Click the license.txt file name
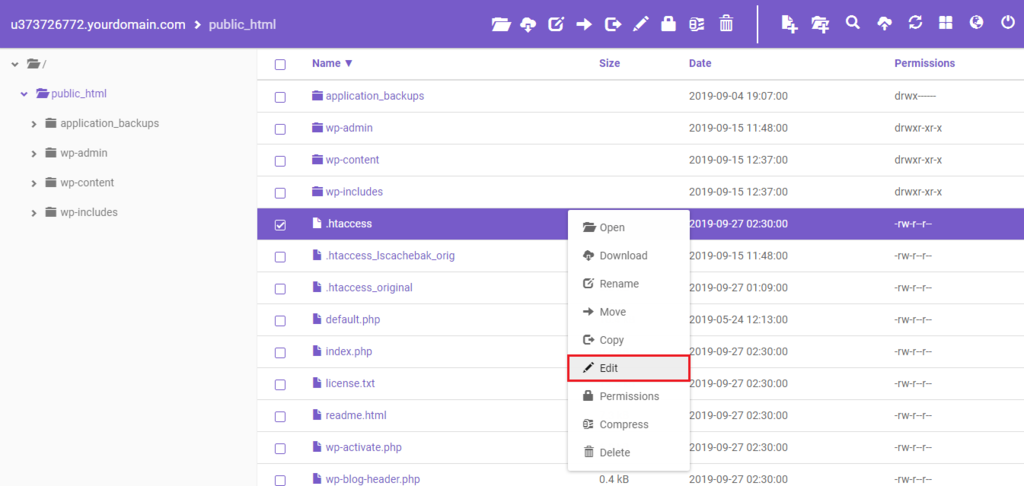The image size is (1024, 486). pyautogui.click(x=349, y=383)
